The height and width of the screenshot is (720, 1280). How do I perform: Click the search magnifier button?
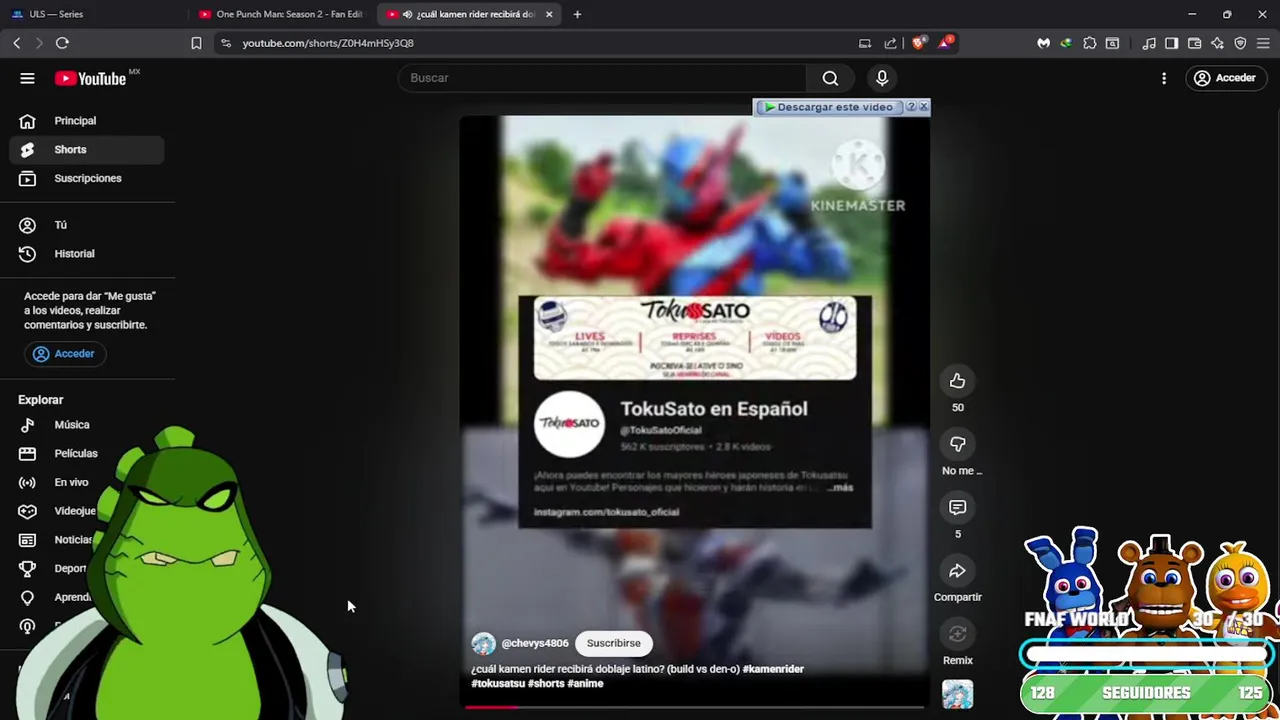click(x=830, y=78)
